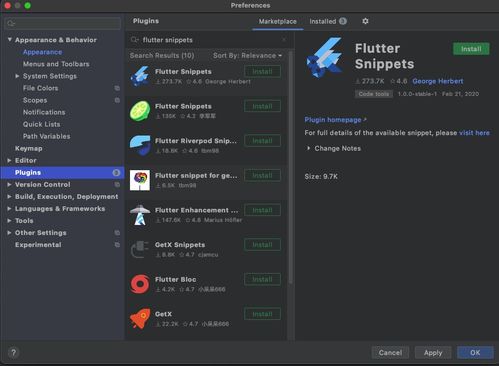The image size is (499, 366).
Task: Click the Version Control project-level icon
Action: [117, 184]
